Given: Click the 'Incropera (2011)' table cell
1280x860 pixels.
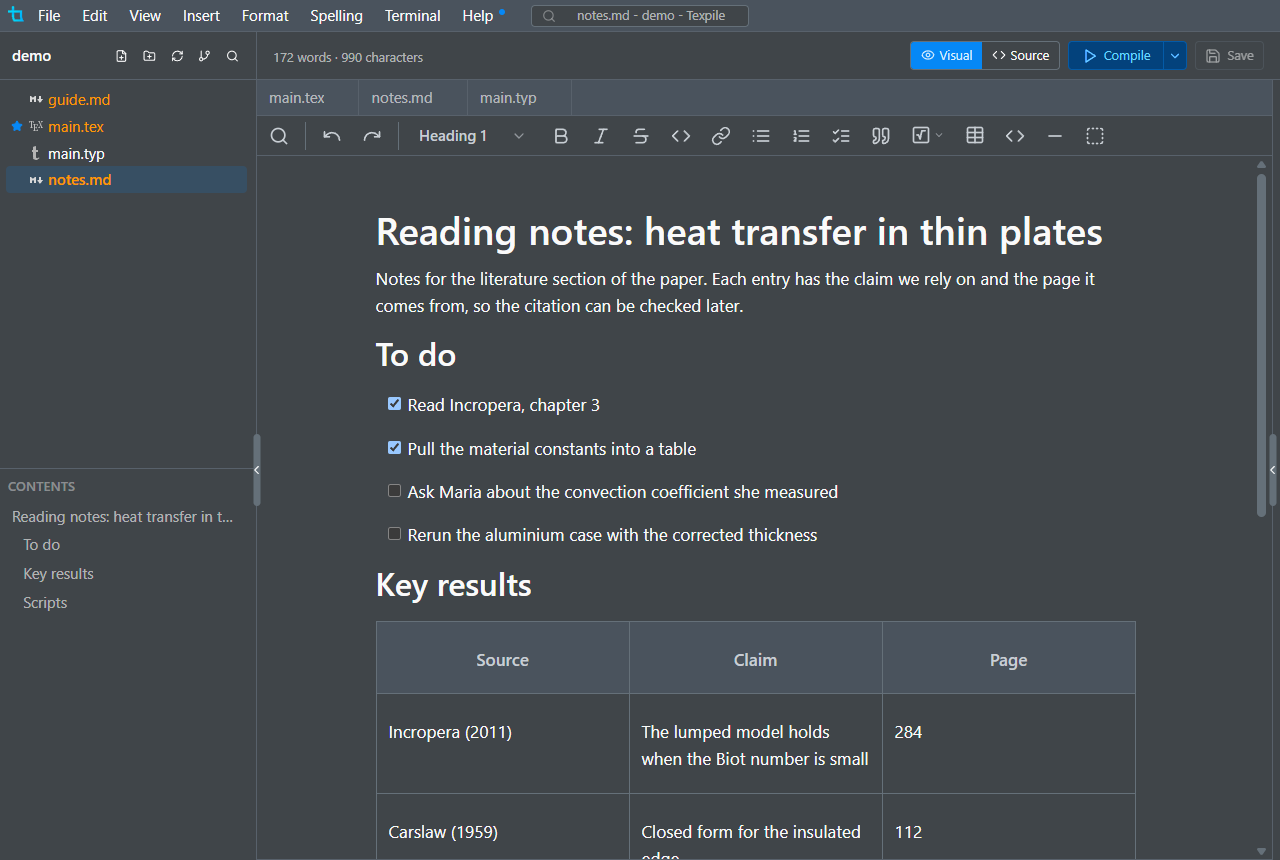Looking at the screenshot, I should [503, 744].
